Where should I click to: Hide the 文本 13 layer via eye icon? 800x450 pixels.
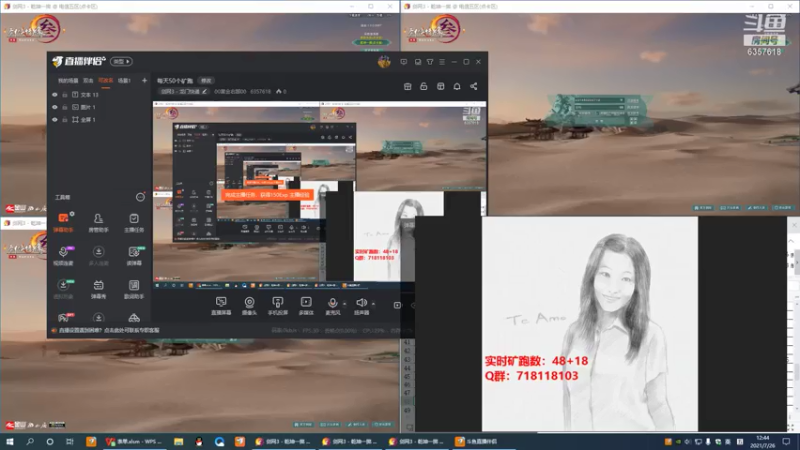pos(55,94)
